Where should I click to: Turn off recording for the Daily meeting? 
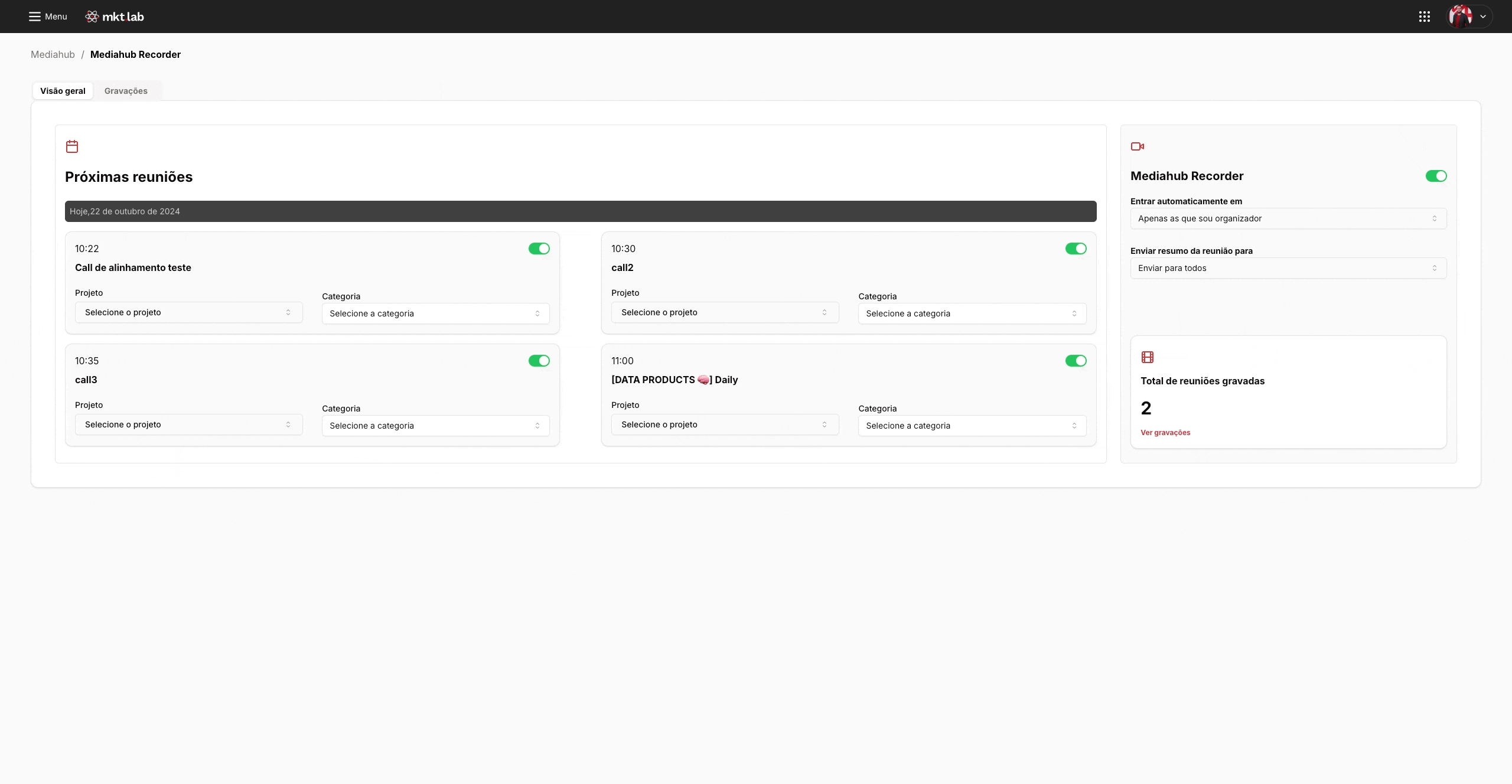(1075, 361)
